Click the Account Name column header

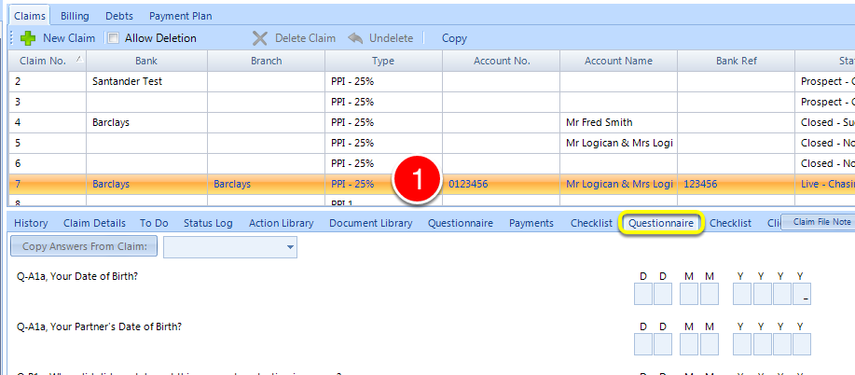[x=618, y=61]
